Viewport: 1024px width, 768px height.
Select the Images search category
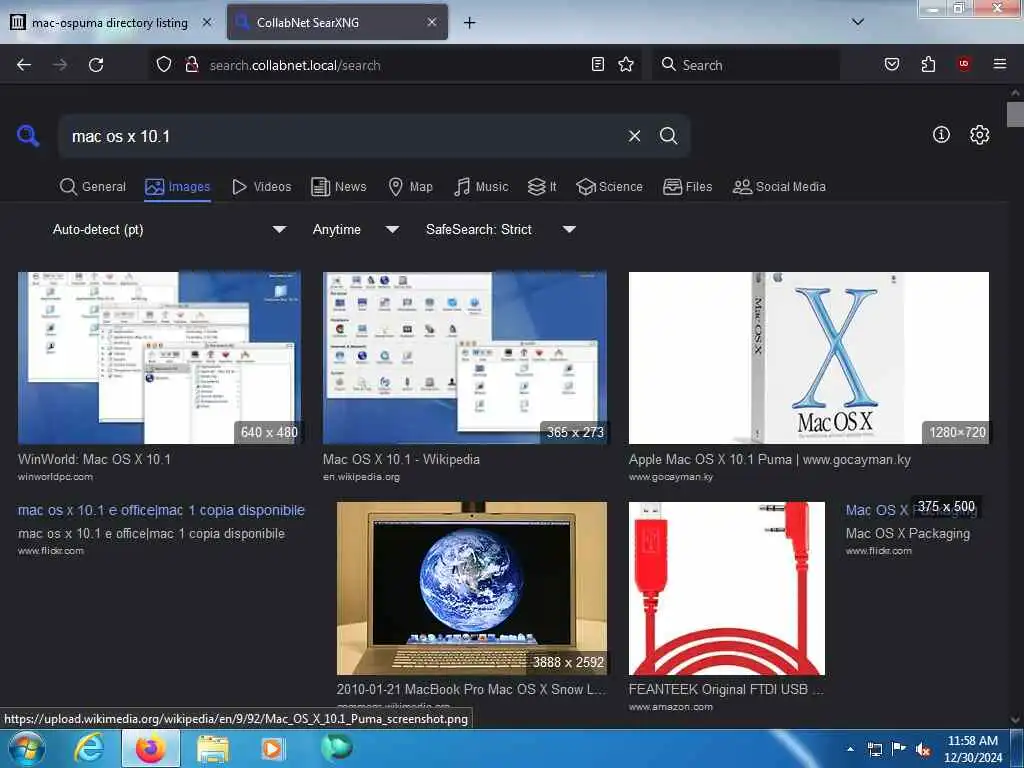click(x=178, y=187)
